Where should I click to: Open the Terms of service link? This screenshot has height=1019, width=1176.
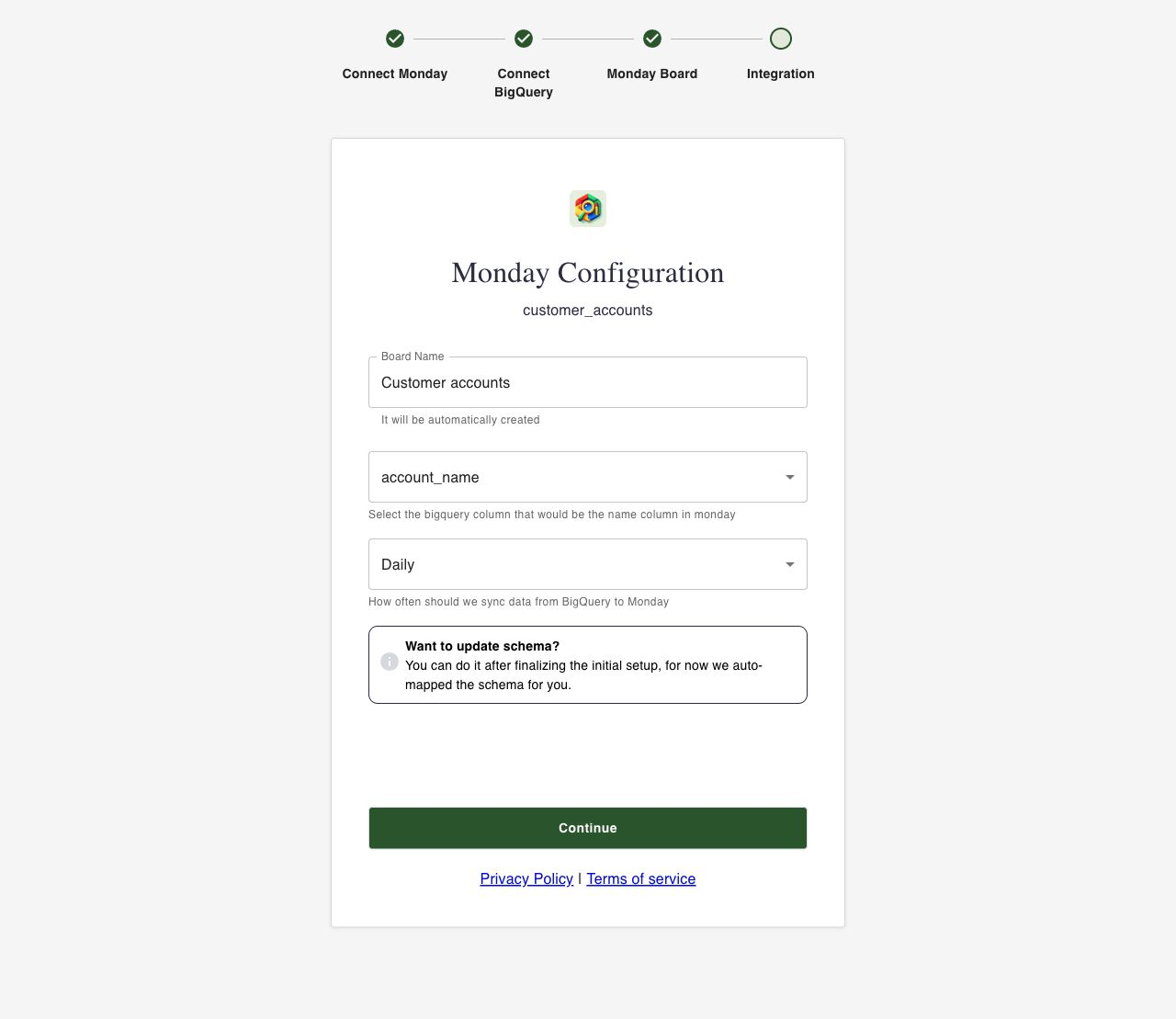coord(641,879)
